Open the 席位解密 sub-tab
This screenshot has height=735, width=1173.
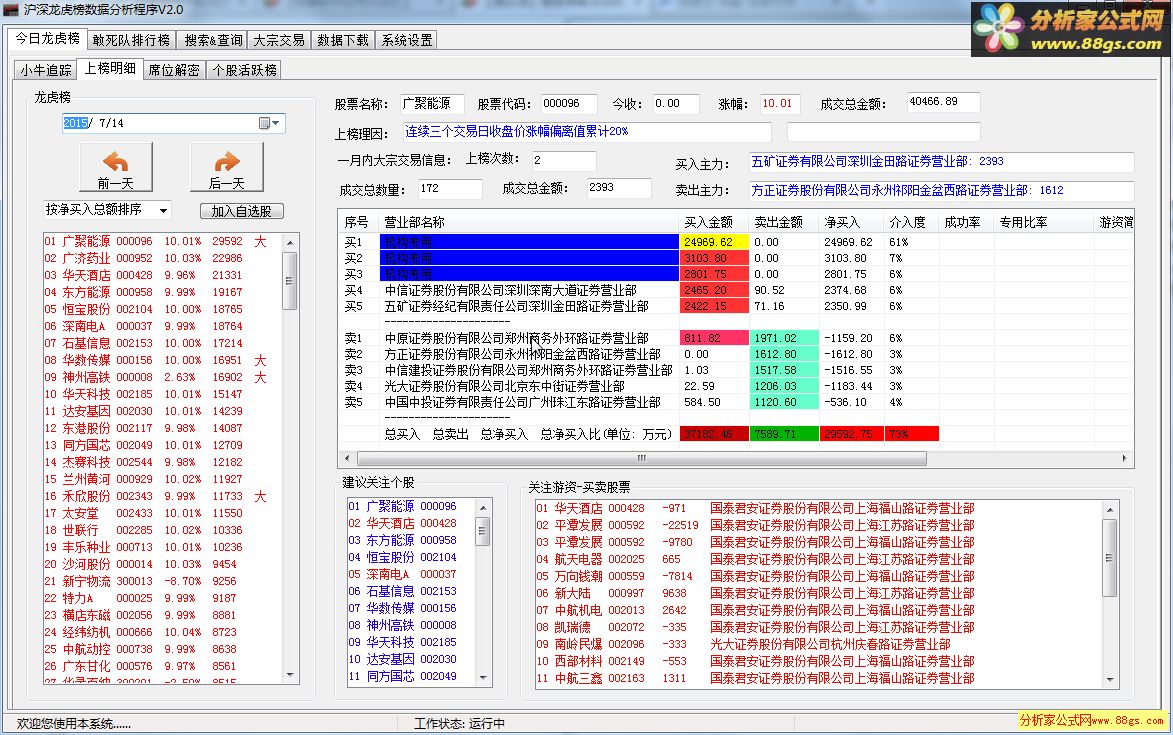point(174,70)
